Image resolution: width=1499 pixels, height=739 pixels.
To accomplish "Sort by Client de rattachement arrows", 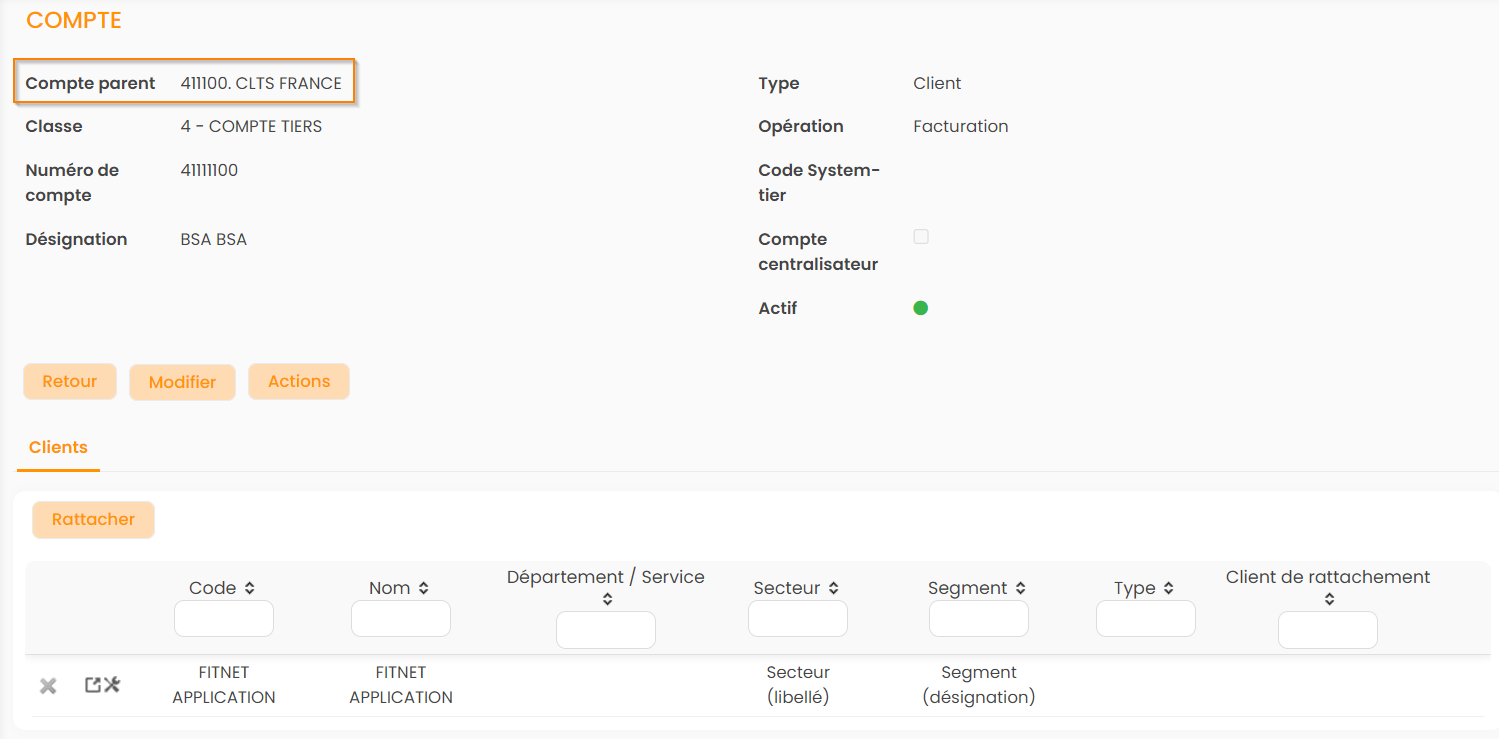I will (x=1329, y=600).
